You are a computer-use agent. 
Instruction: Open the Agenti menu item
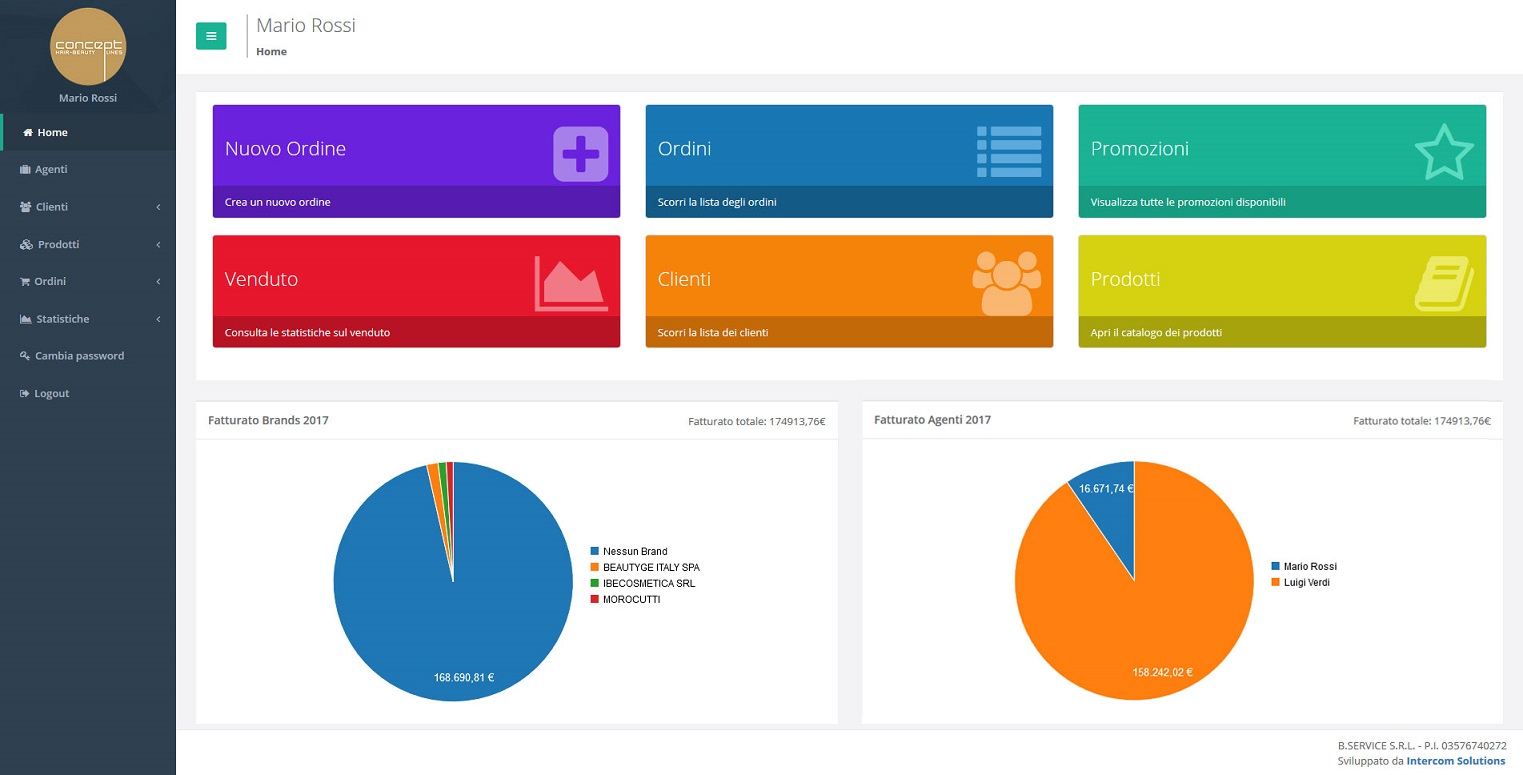tap(51, 170)
